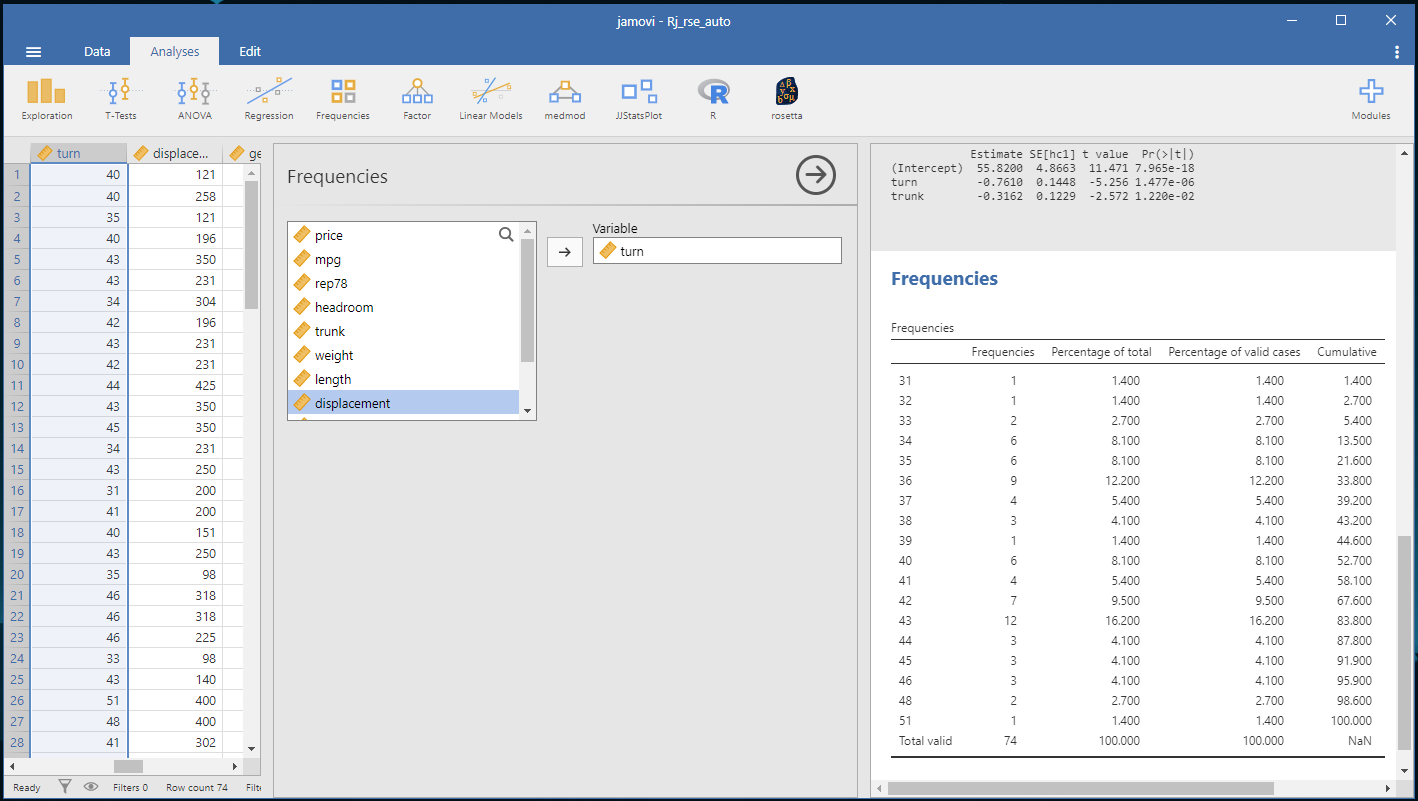Open the medmod module menu
Viewport: 1418px width, 801px height.
[564, 100]
